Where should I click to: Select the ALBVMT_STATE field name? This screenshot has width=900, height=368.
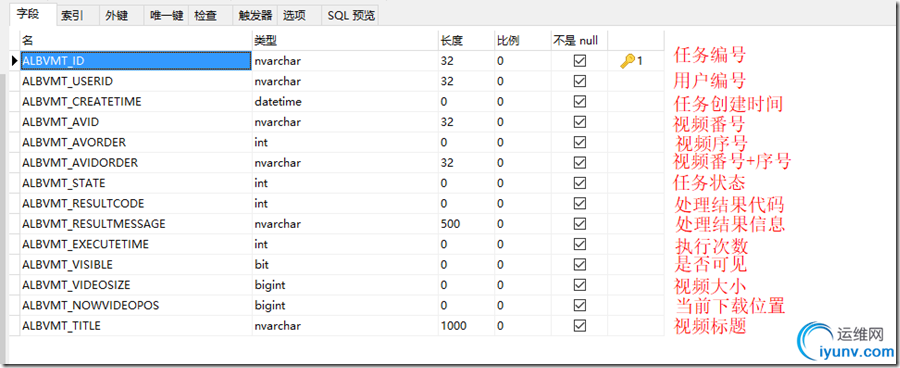pyautogui.click(x=64, y=183)
